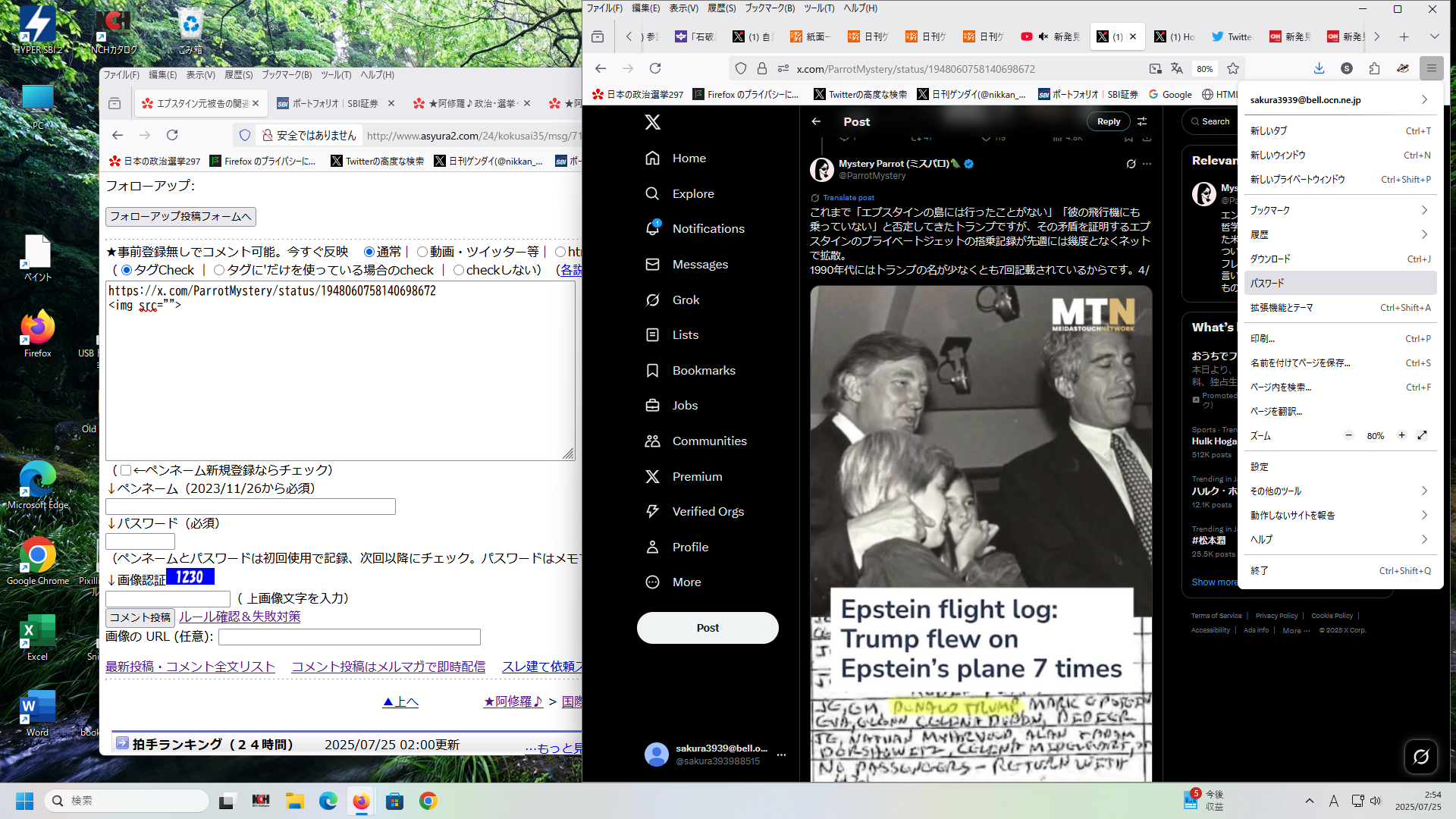Open three-dot menu on Mystery Parrot post
Screen dimensions: 1456x819
pos(1147,164)
